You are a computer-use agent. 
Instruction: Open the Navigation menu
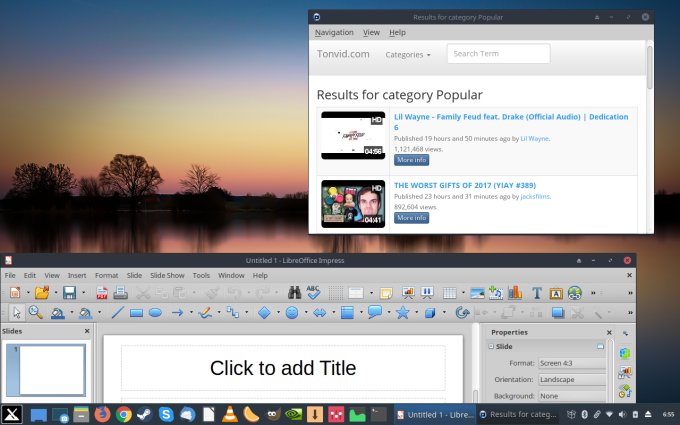pyautogui.click(x=334, y=32)
